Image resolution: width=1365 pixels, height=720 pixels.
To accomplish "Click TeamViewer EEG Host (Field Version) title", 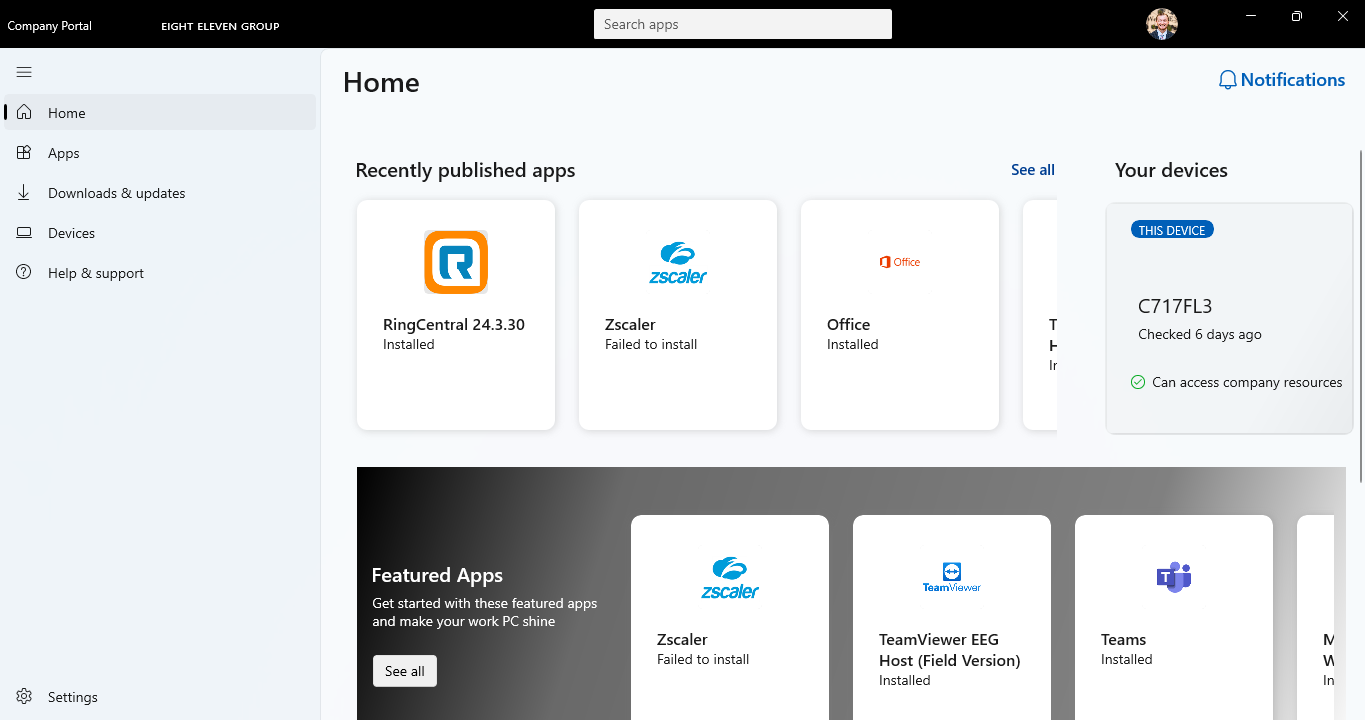I will click(x=950, y=650).
